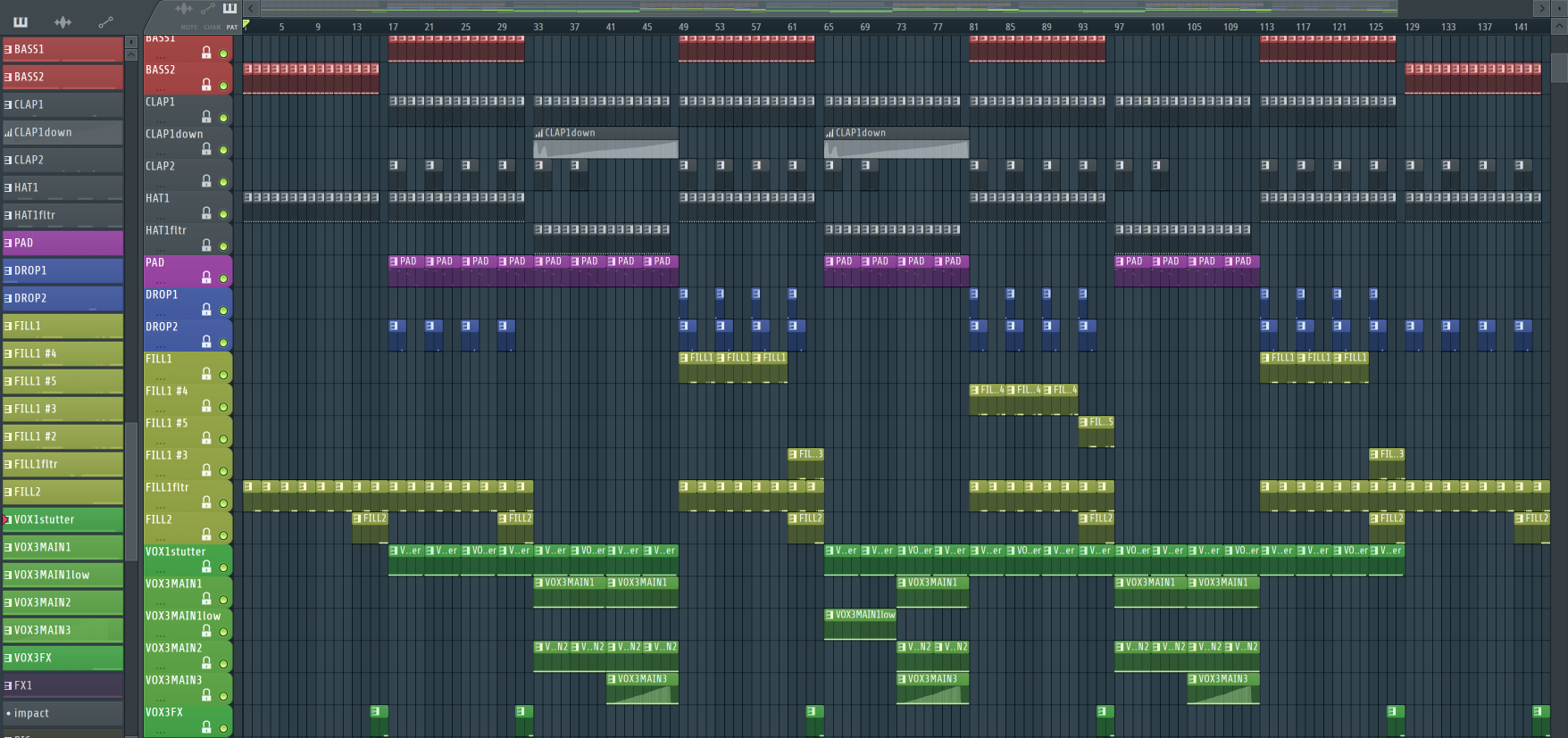
Task: Click lock icon on FILL1 #3 track
Action: (206, 470)
